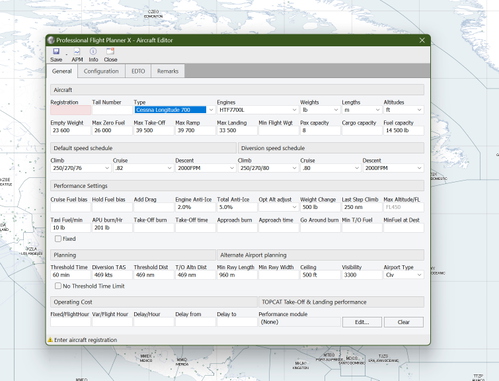This screenshot has height=381, width=499.
Task: Click the APU burn/Hr field
Action: click(x=112, y=228)
